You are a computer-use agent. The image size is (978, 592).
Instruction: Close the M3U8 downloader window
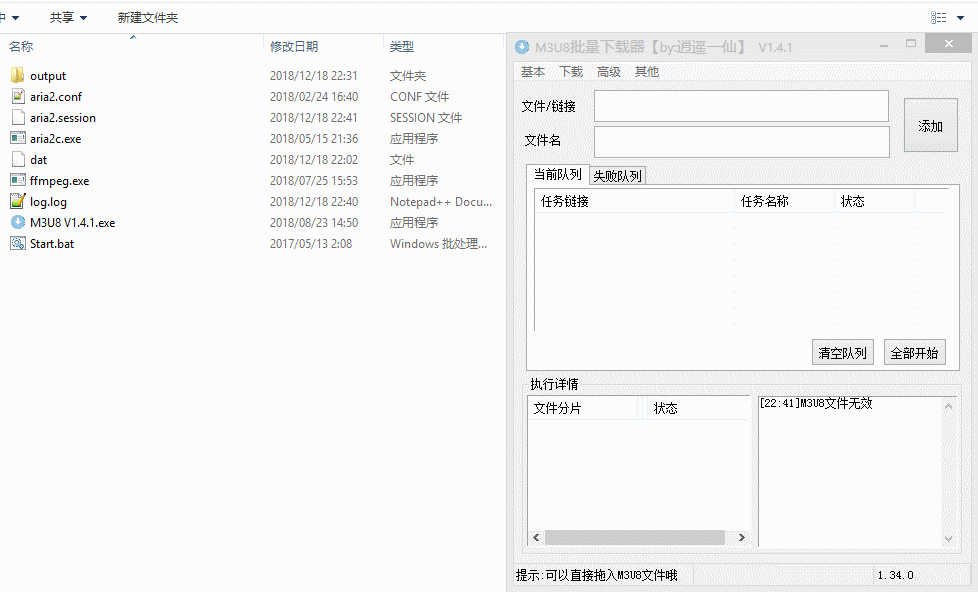949,43
